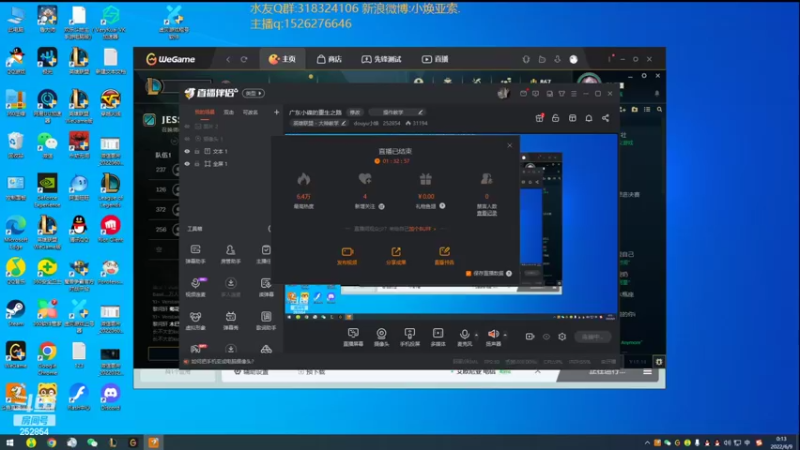The image size is (800, 450).
Task: Open the mic tool with purple badge
Action: [195, 287]
